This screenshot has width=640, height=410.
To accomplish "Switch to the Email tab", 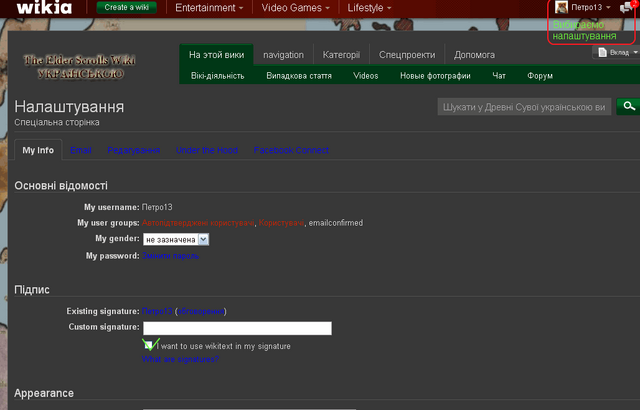I will [81, 150].
